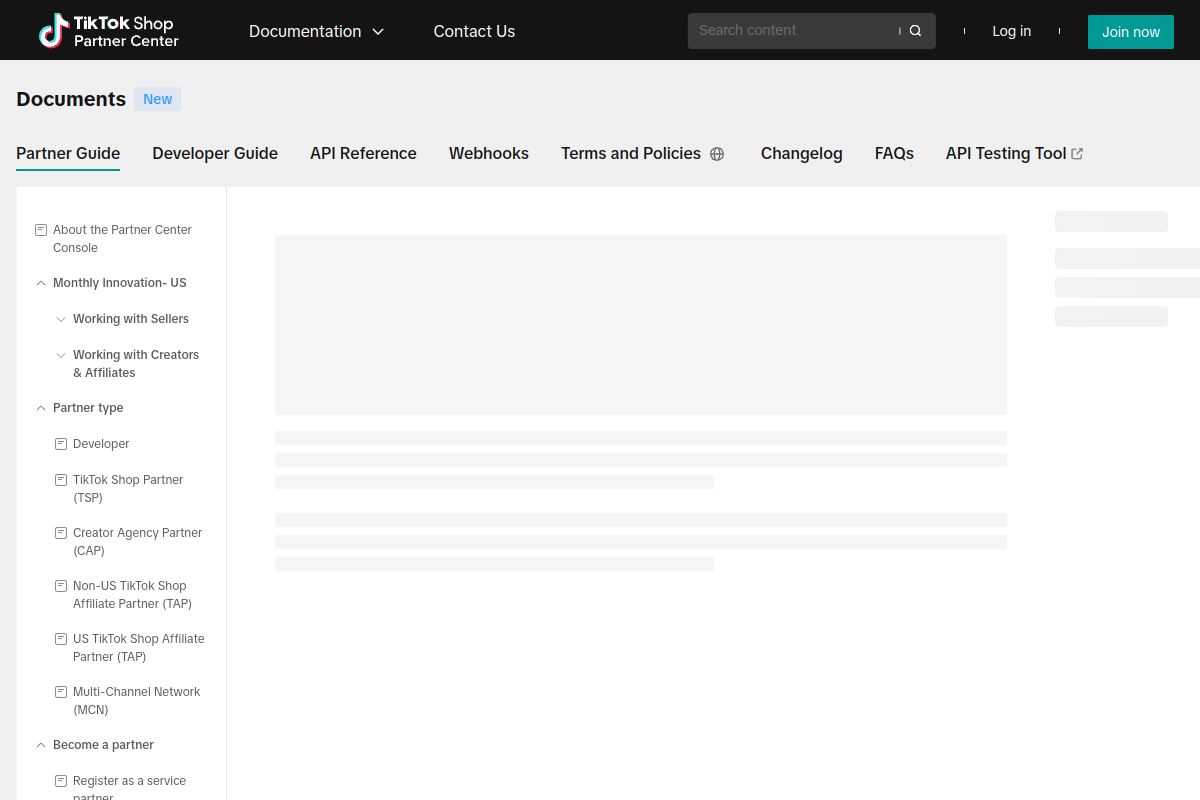Collapse the Monthly Innovation- US section

(x=41, y=283)
